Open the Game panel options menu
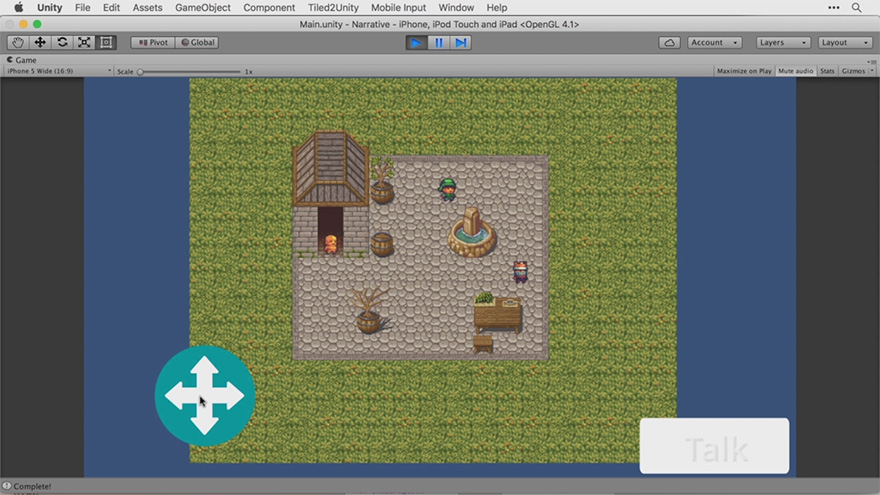This screenshot has height=495, width=880. (871, 61)
